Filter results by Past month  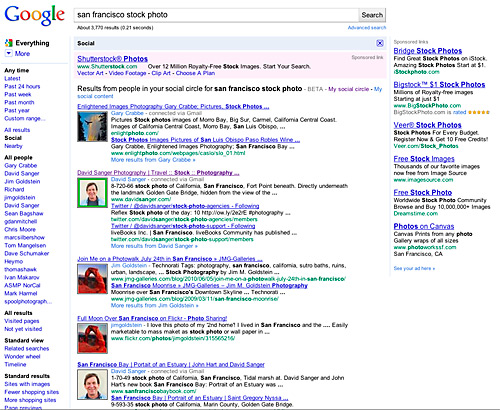pos(19,102)
